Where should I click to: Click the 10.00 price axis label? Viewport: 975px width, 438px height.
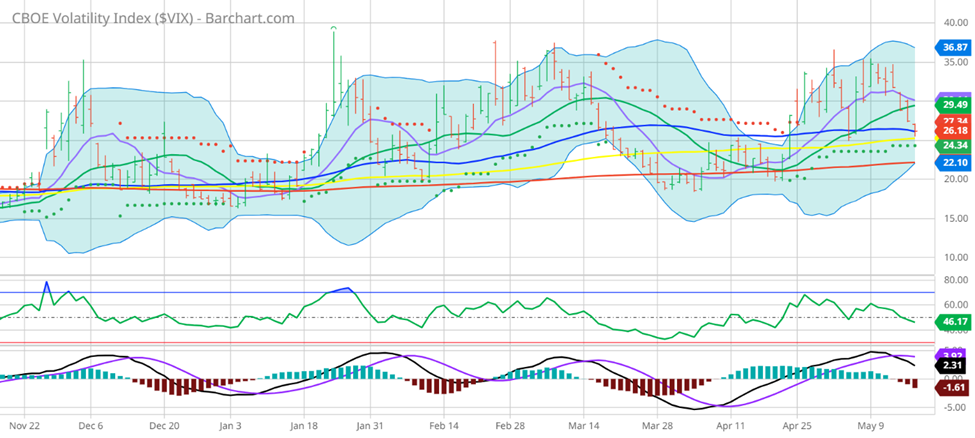(954, 258)
